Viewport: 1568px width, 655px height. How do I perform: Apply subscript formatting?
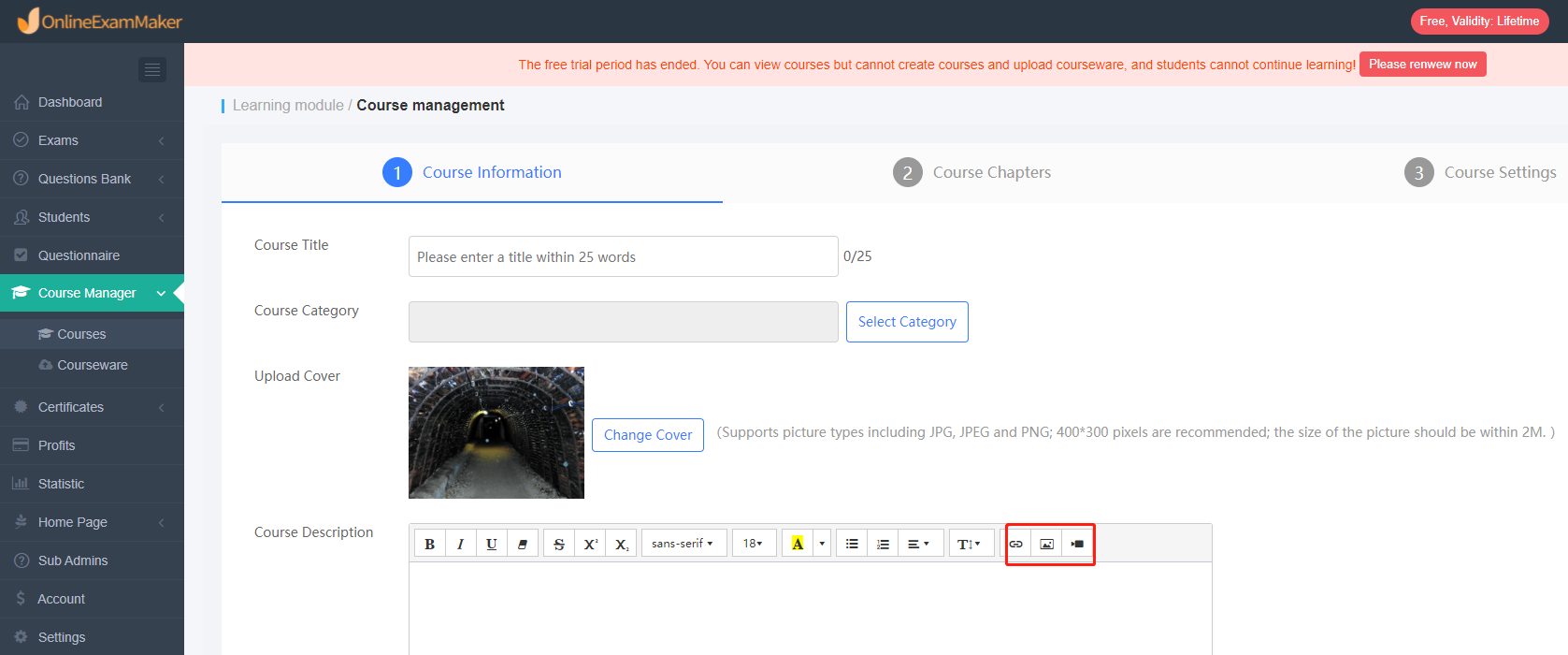click(622, 544)
